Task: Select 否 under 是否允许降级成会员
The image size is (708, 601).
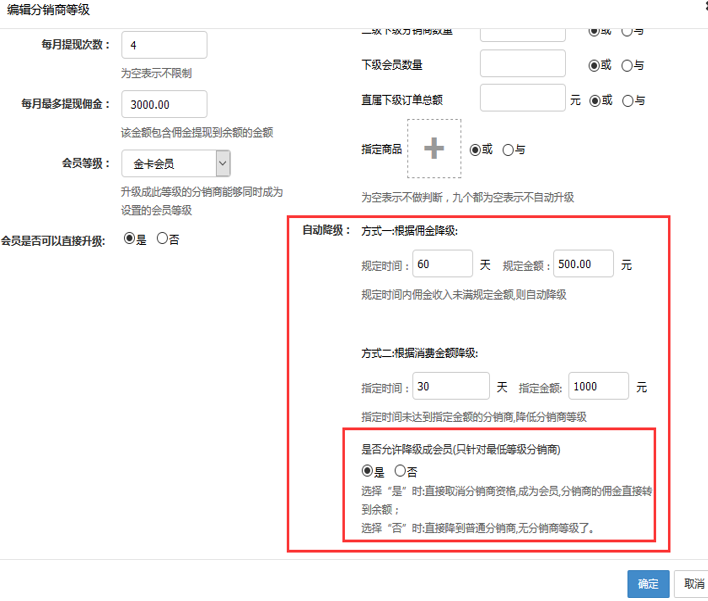Action: pyautogui.click(x=400, y=470)
